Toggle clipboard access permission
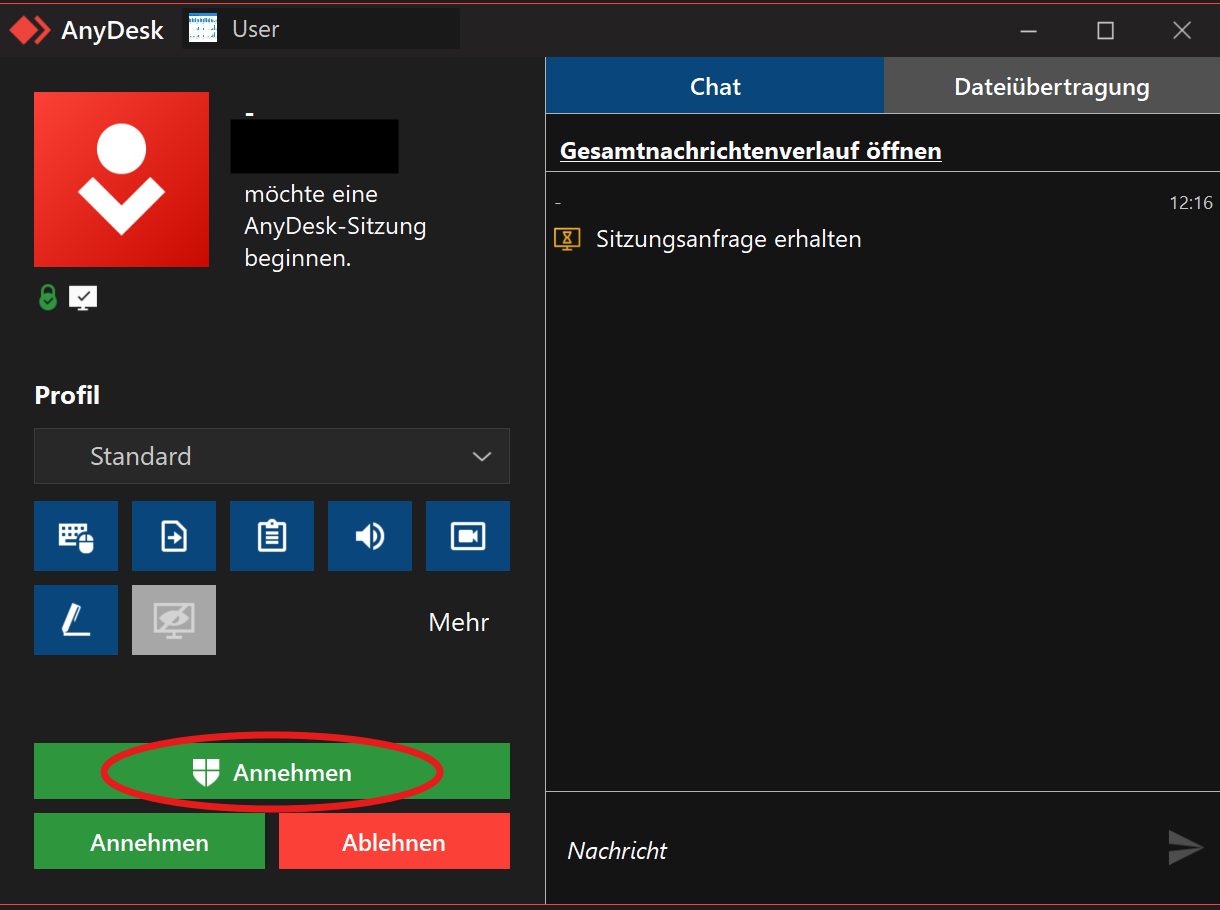Screen dimensions: 1220x910 click(272, 536)
